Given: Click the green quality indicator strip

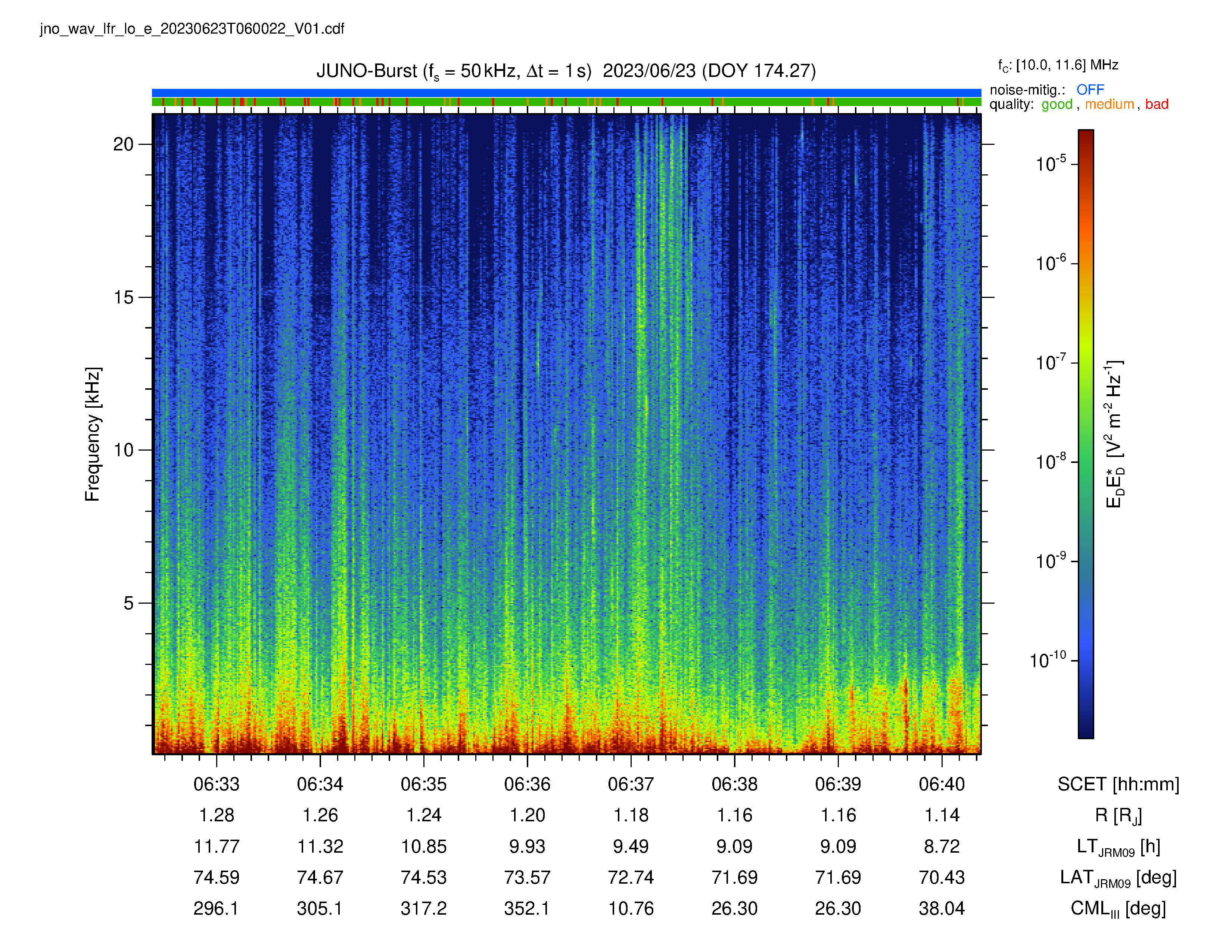Looking at the screenshot, I should pos(566,102).
